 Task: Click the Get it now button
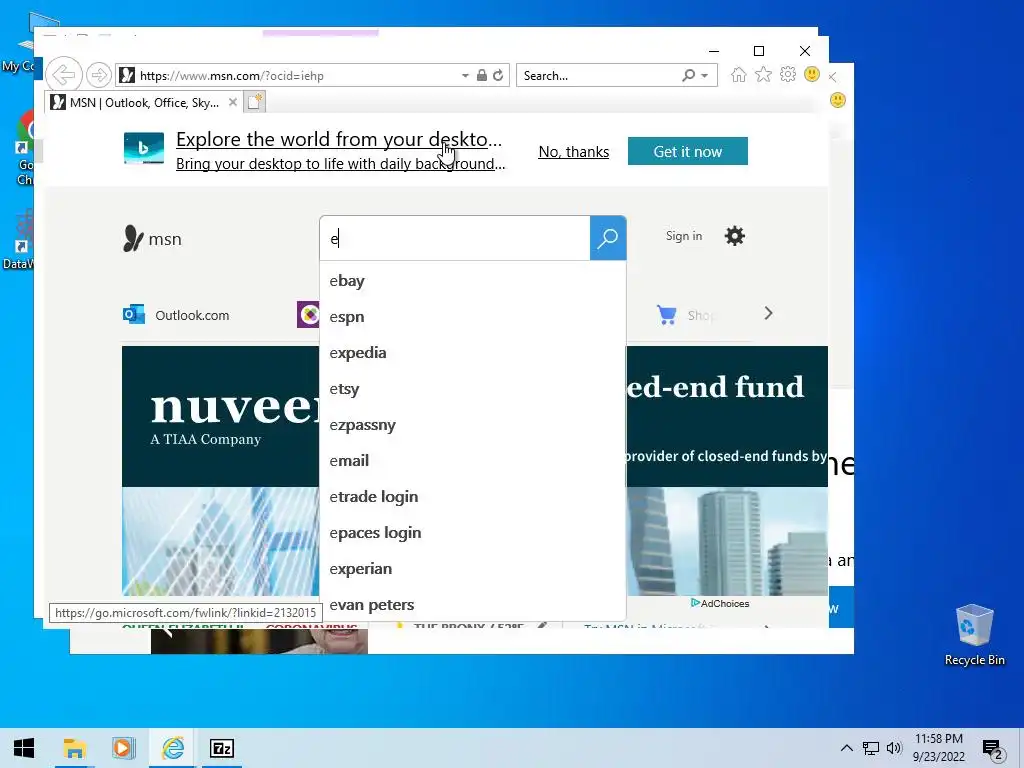click(x=688, y=152)
